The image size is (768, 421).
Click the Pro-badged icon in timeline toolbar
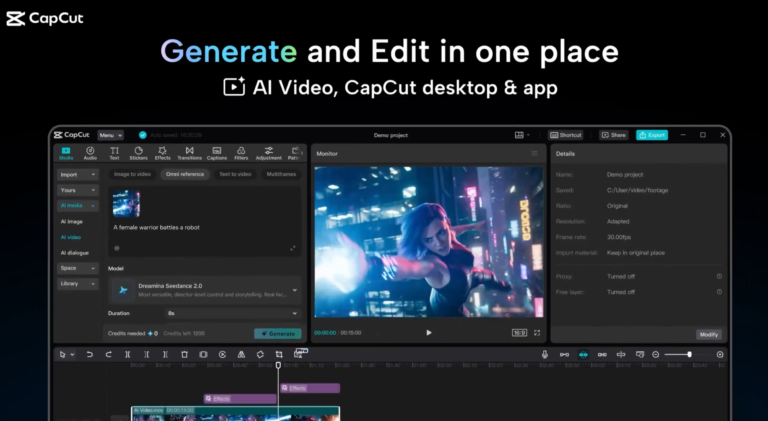(x=300, y=353)
